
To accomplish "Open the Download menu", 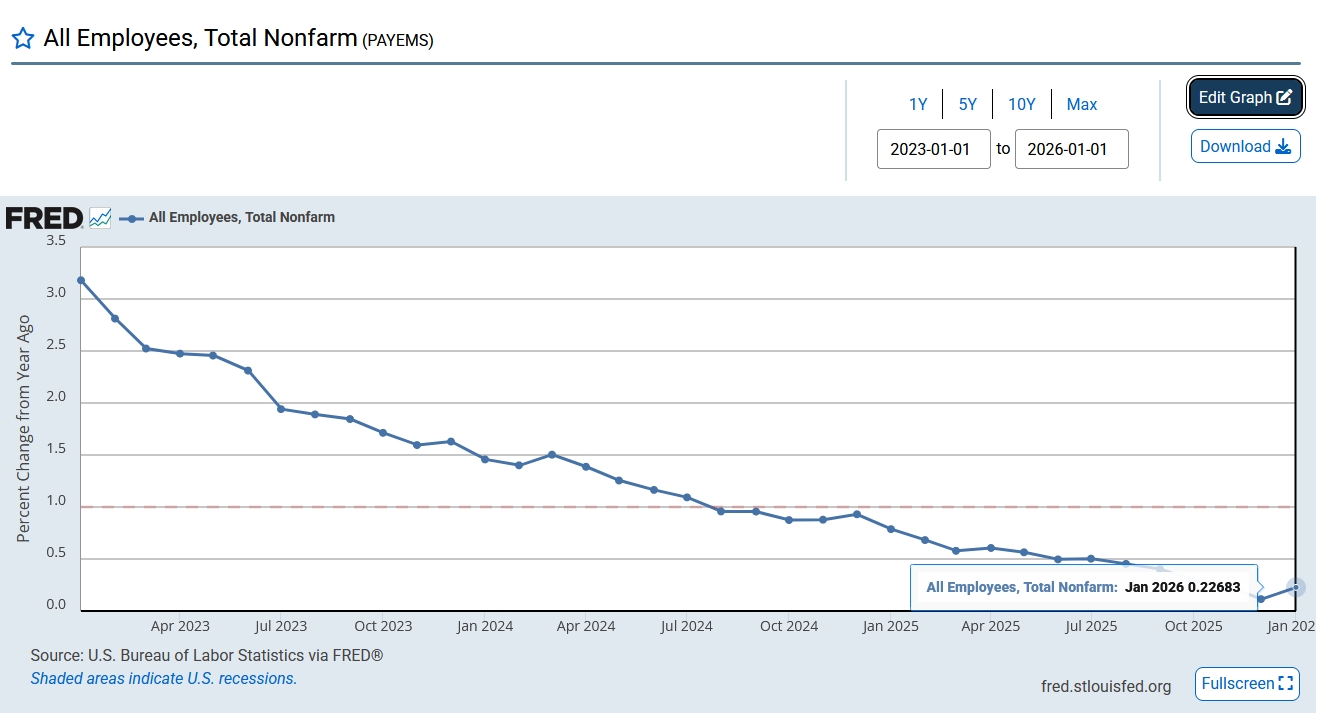I will pyautogui.click(x=1245, y=146).
